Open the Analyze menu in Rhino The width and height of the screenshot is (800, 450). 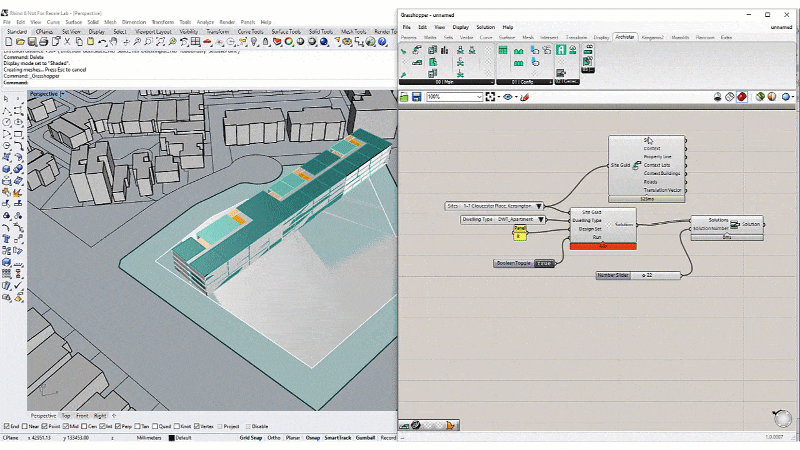(x=205, y=22)
